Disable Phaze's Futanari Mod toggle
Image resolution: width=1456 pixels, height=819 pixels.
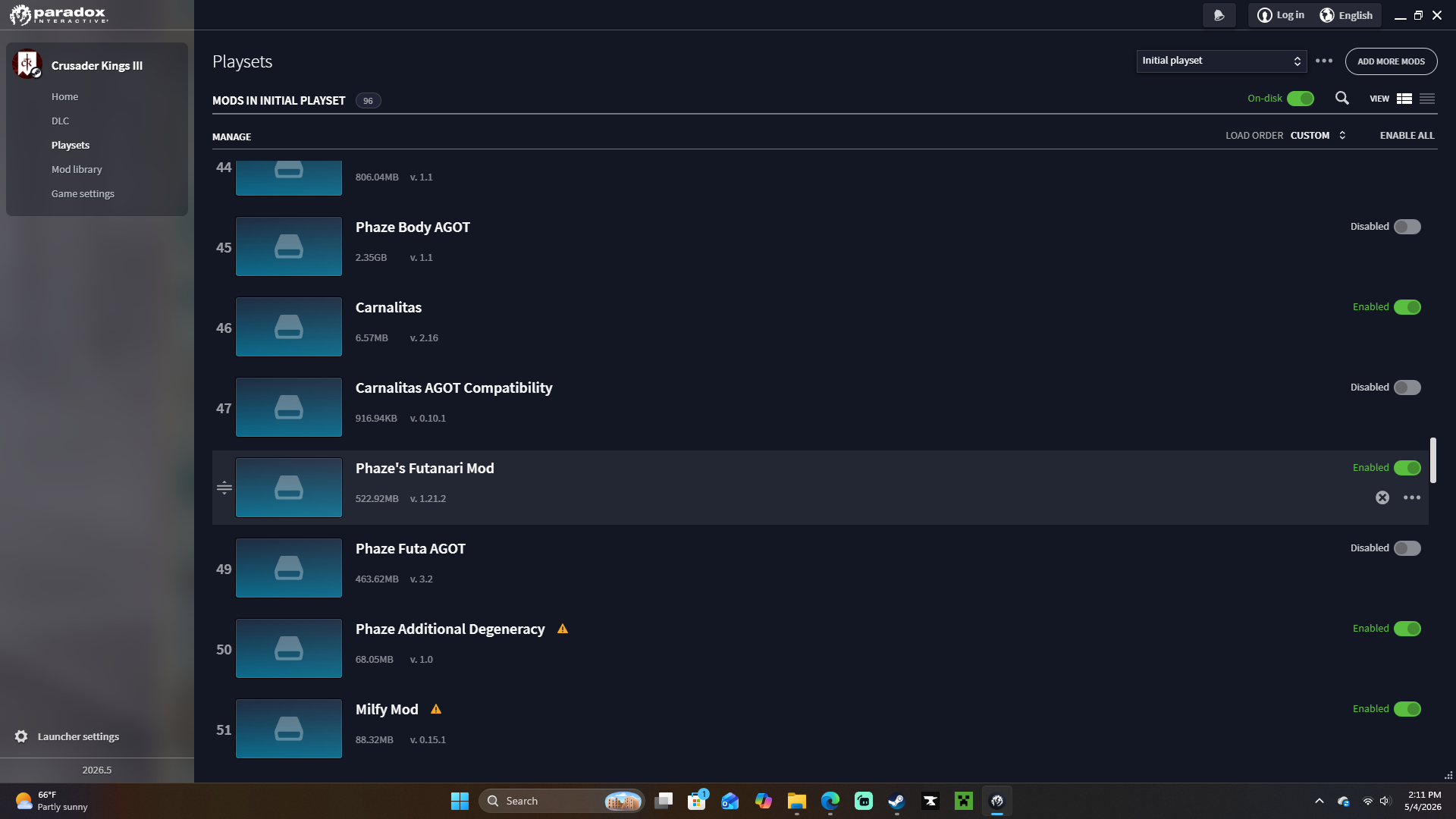tap(1407, 468)
